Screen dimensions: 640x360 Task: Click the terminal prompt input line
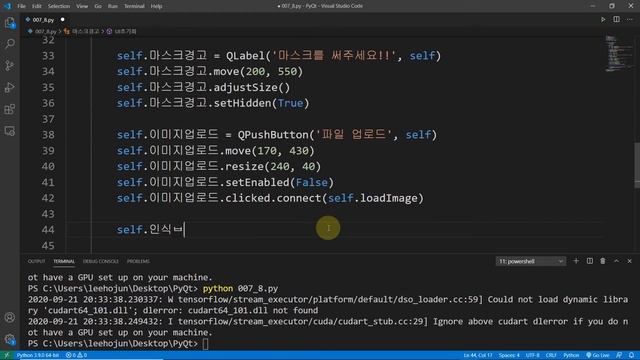pos(205,344)
